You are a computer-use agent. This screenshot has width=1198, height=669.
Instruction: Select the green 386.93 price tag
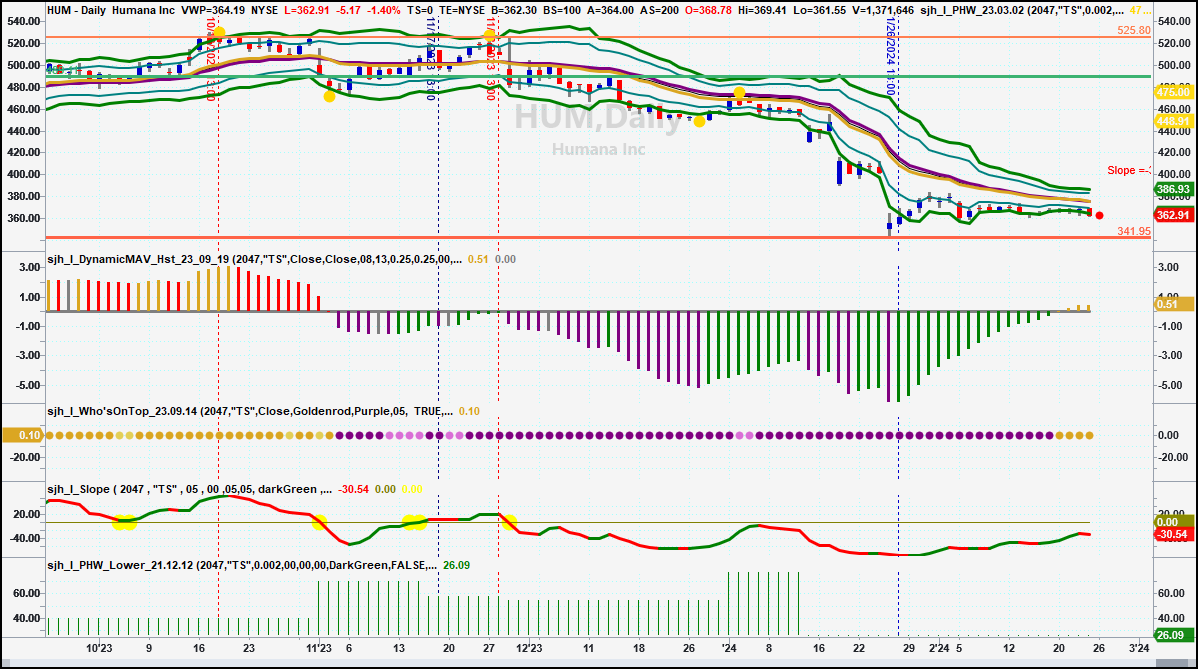[1174, 189]
